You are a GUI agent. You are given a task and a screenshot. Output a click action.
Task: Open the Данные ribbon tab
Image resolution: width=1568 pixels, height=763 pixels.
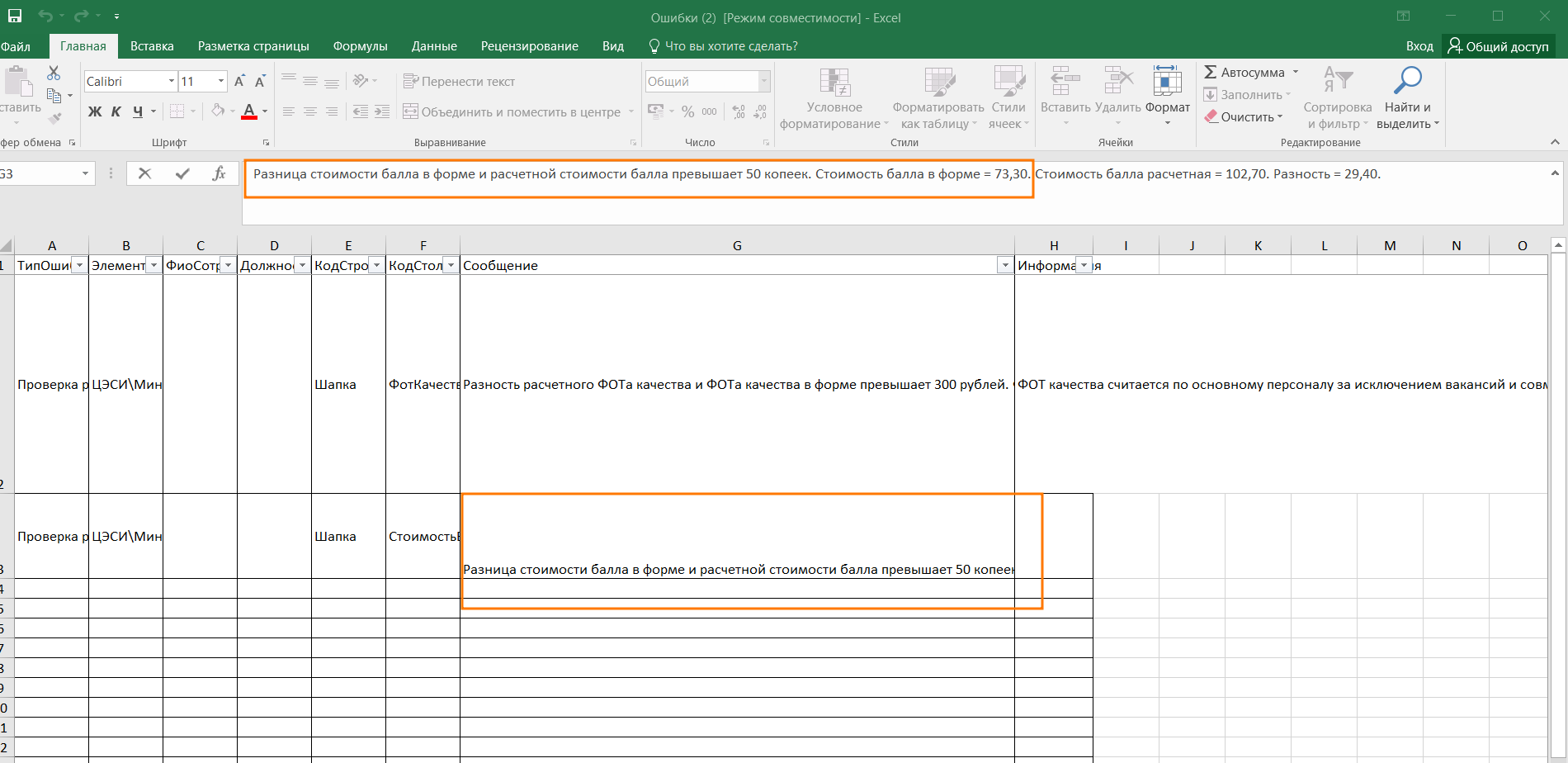(434, 46)
